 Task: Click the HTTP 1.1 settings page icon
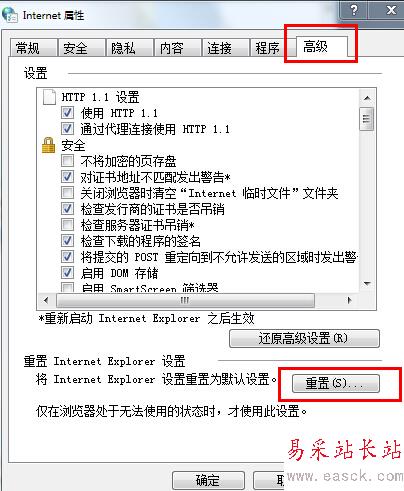click(49, 97)
